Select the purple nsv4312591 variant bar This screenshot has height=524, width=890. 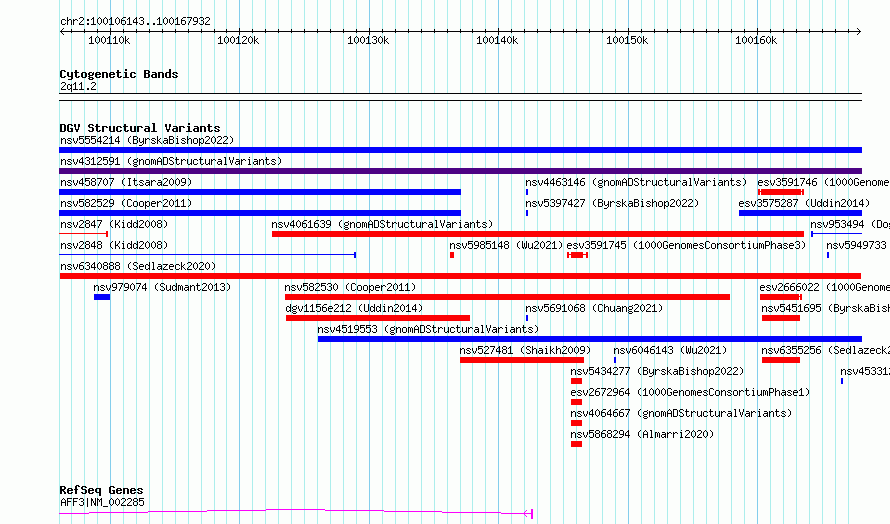(x=460, y=171)
